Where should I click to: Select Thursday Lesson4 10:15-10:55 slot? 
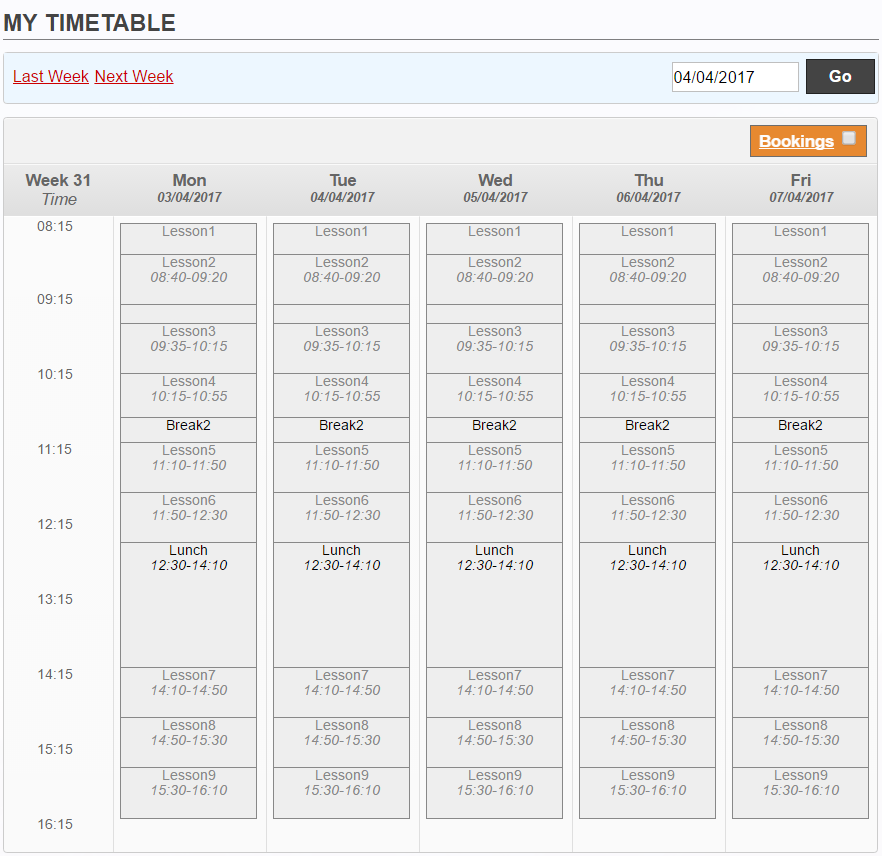(x=647, y=395)
